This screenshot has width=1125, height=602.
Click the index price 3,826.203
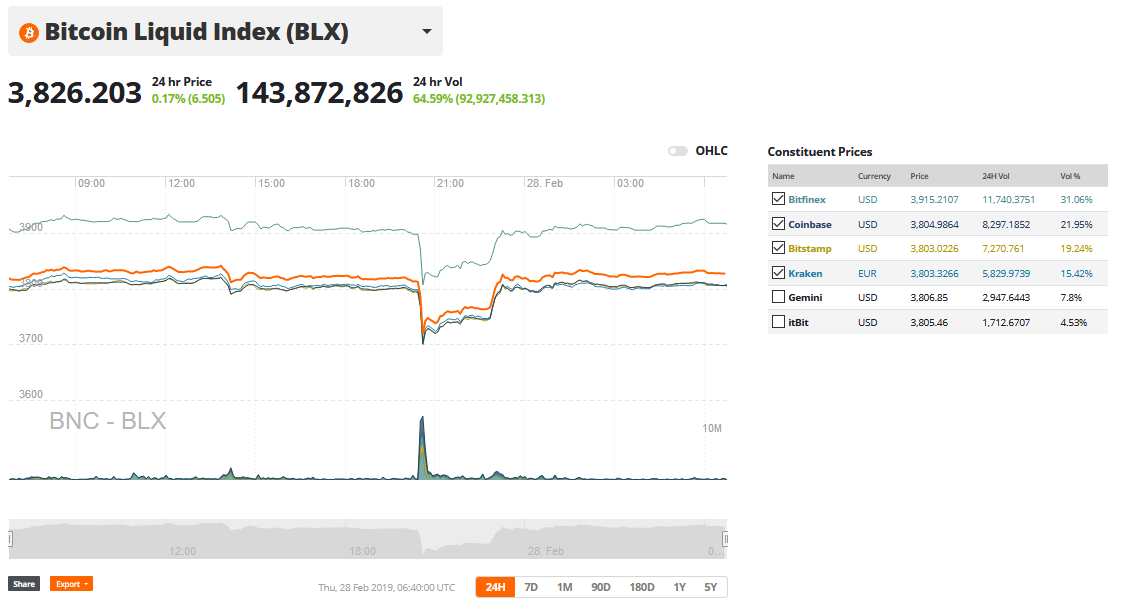click(x=75, y=93)
